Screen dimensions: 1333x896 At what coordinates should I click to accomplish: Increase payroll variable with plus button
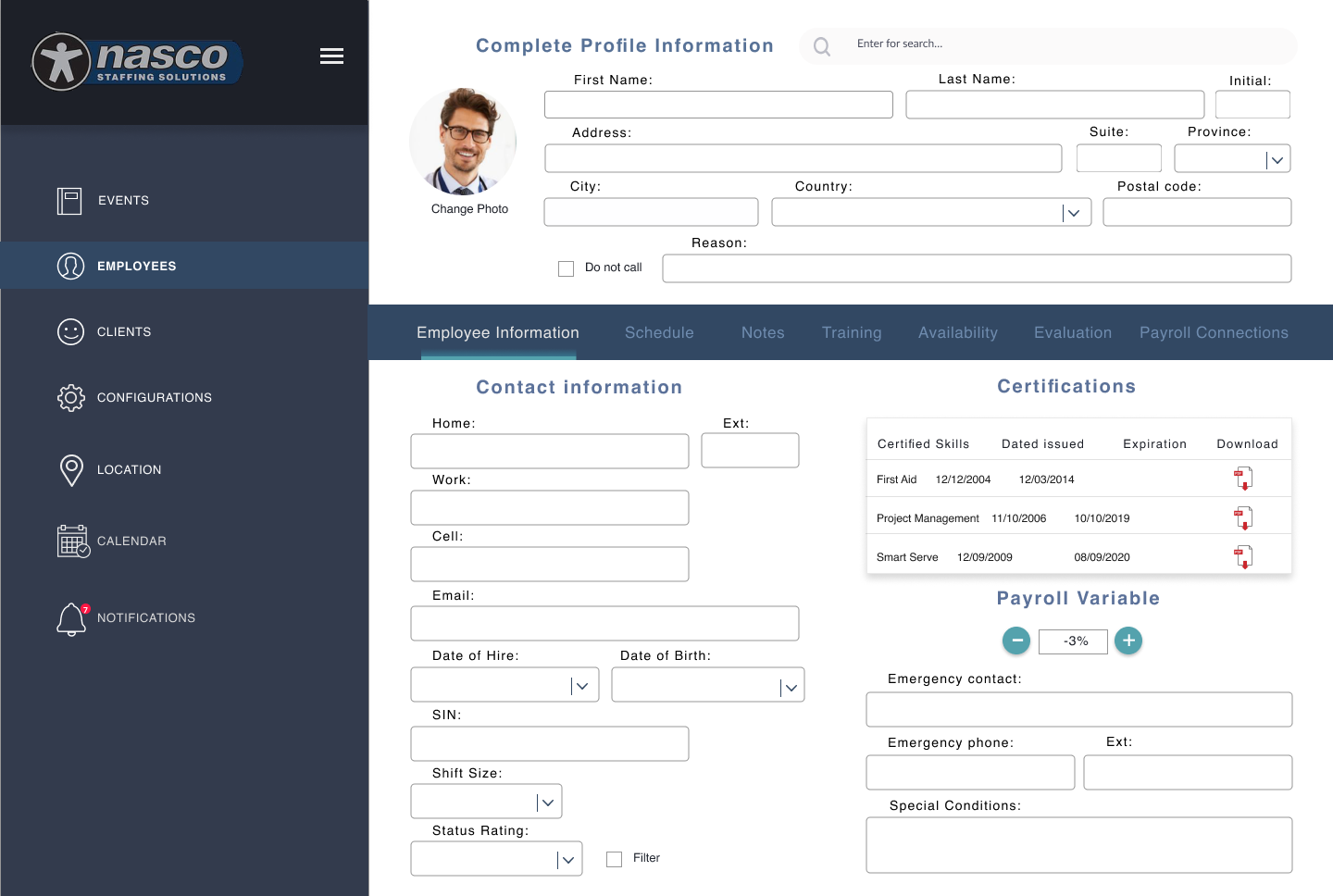1128,641
